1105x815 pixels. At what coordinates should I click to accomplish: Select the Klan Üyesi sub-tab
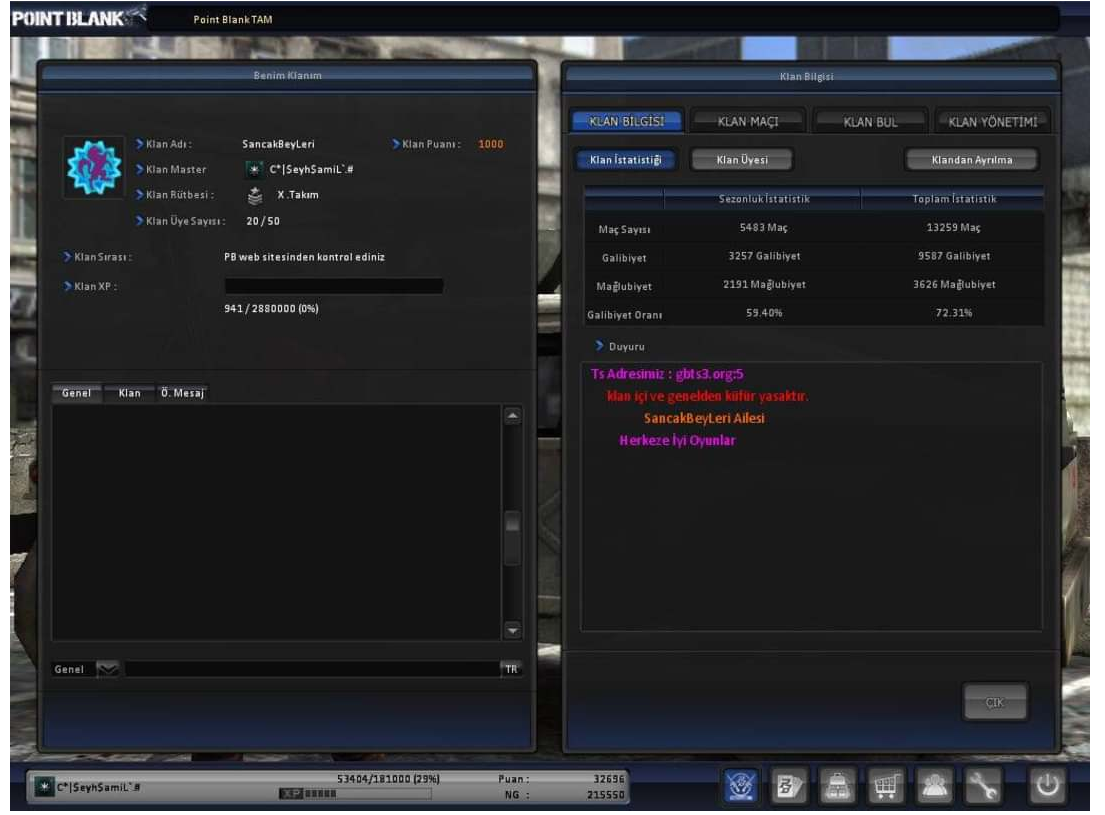pyautogui.click(x=742, y=160)
